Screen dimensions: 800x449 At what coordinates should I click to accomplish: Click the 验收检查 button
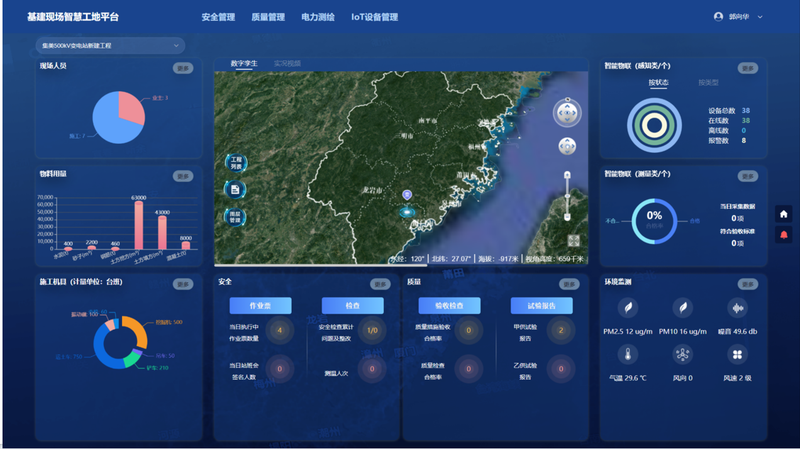pyautogui.click(x=449, y=306)
